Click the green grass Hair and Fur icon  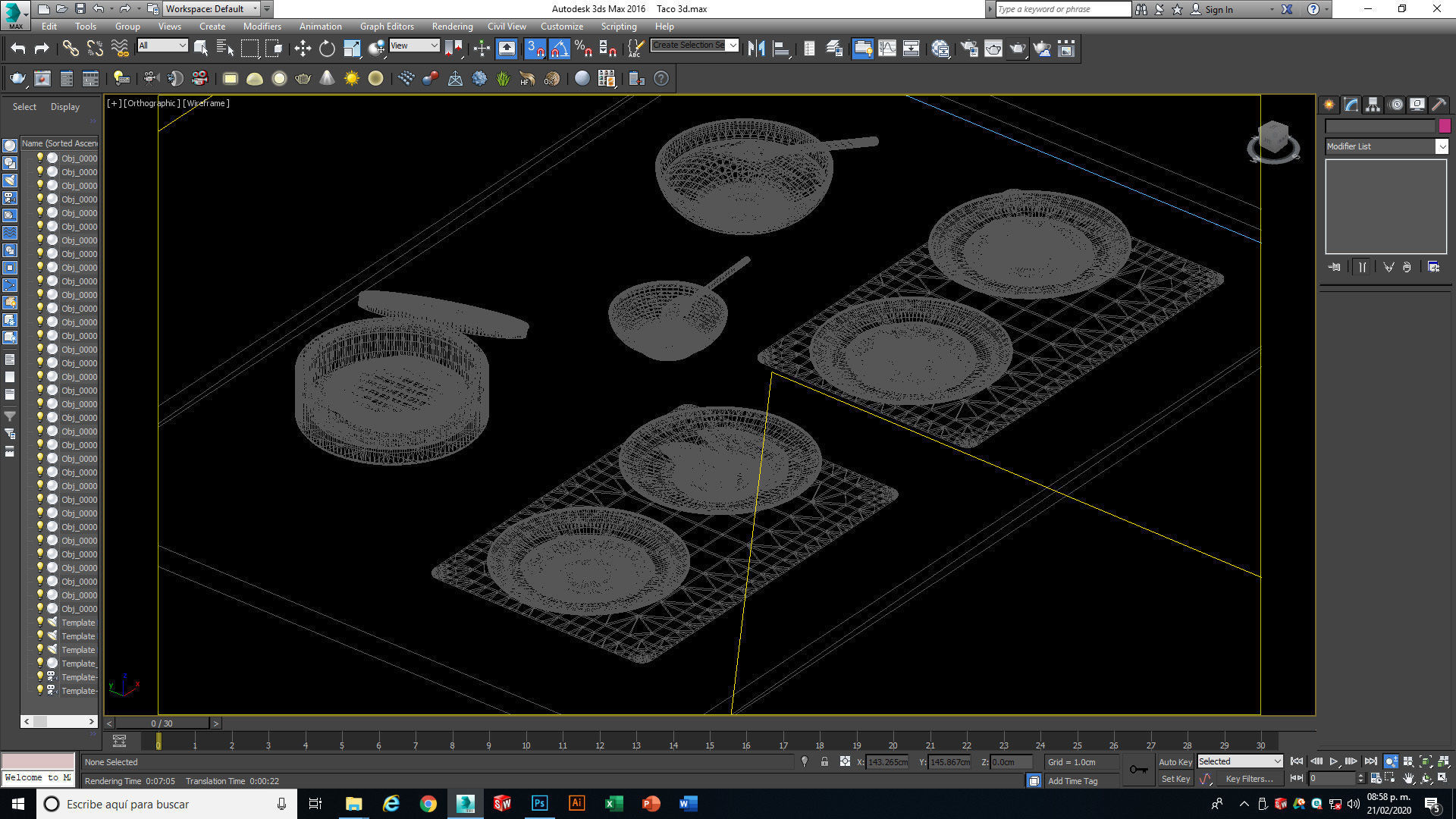504,78
